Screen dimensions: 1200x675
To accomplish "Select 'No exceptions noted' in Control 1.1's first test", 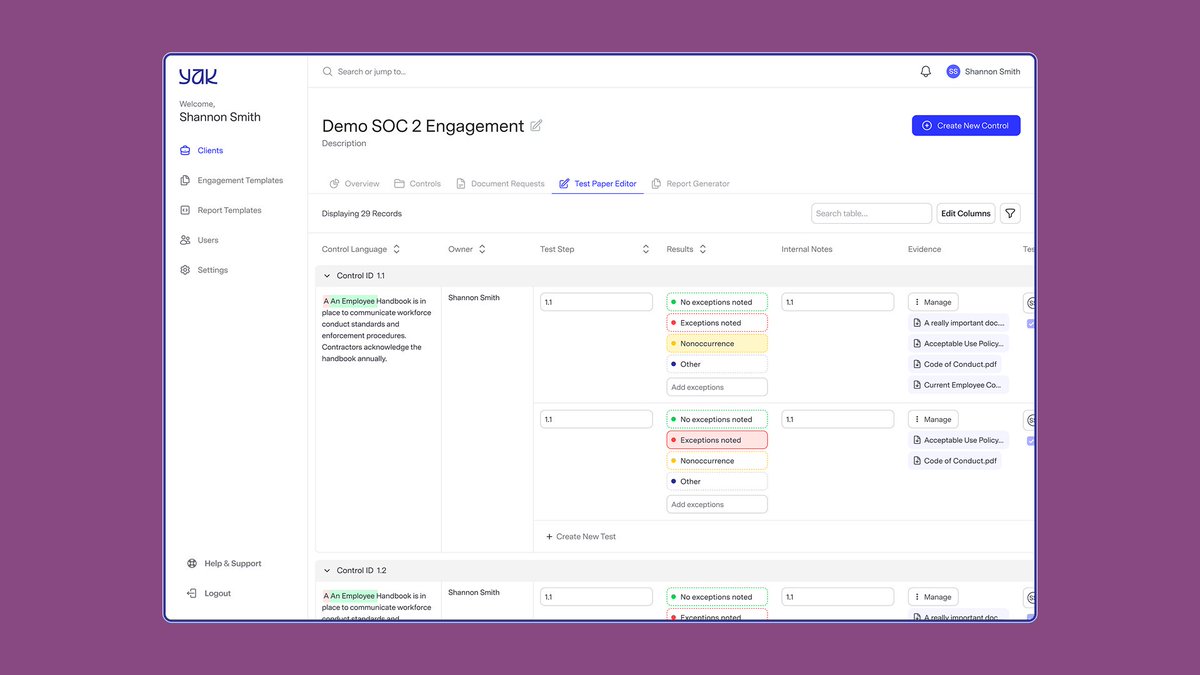I will [717, 302].
